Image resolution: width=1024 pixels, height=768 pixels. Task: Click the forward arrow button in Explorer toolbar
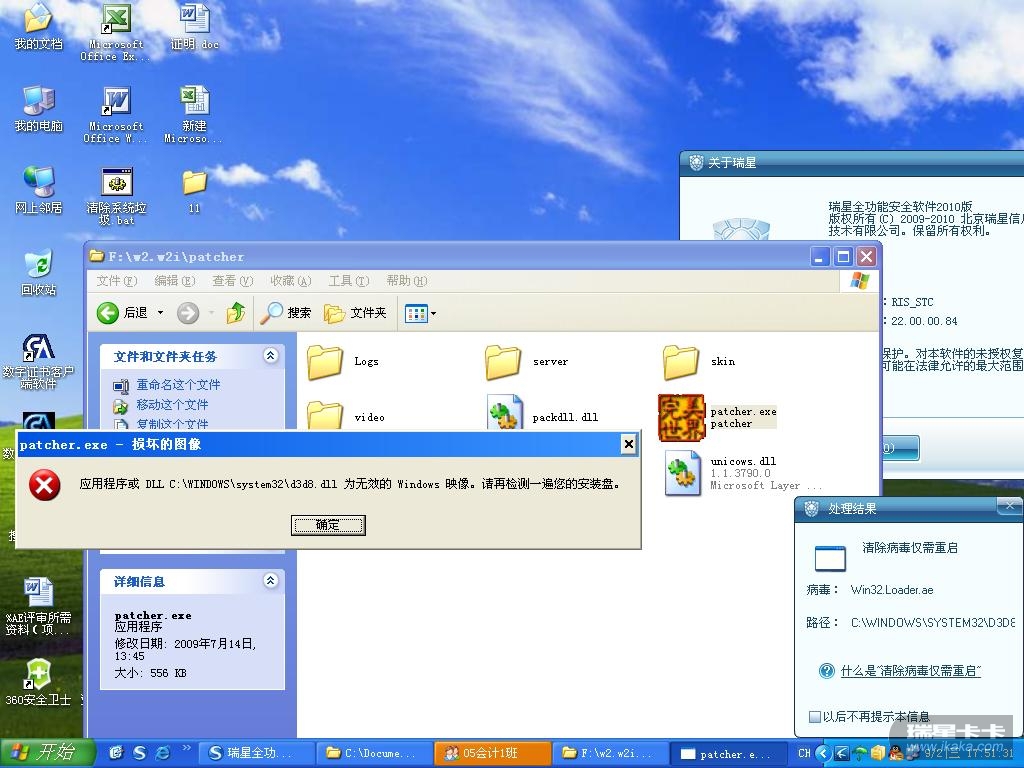coord(188,313)
